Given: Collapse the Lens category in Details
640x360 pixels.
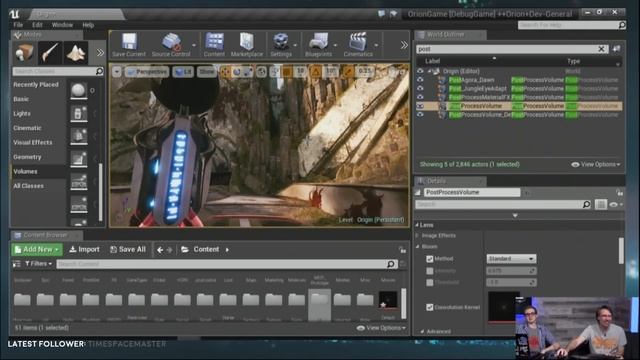Looking at the screenshot, I should click(417, 225).
